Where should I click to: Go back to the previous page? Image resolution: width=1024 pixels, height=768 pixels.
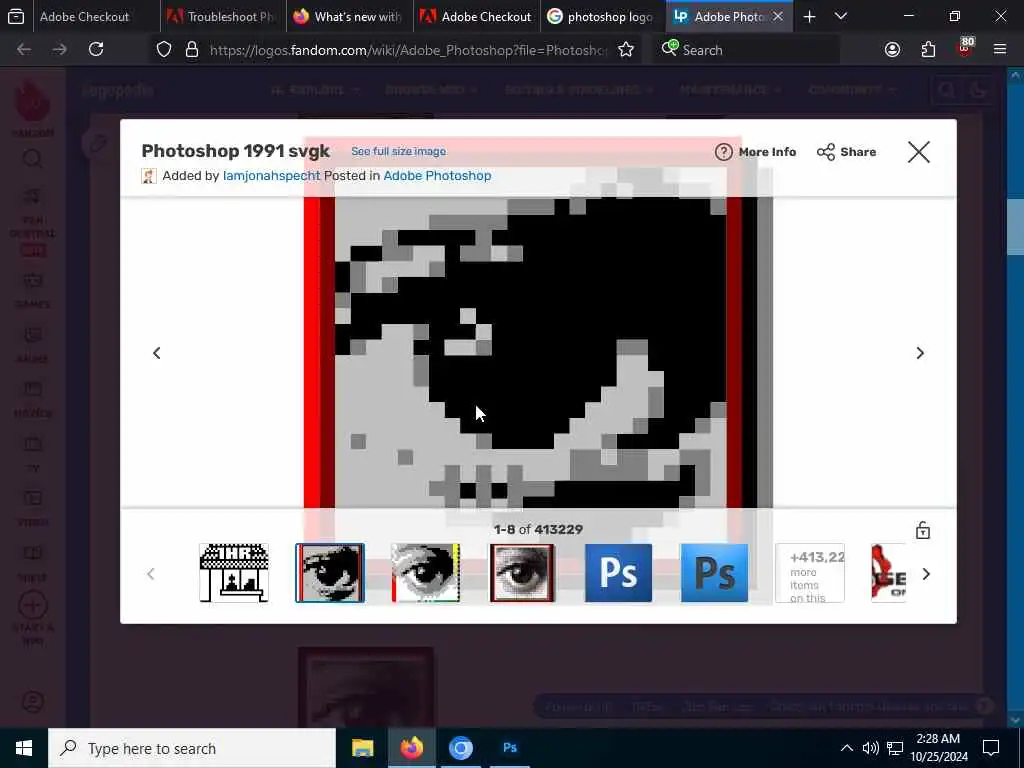click(x=24, y=49)
